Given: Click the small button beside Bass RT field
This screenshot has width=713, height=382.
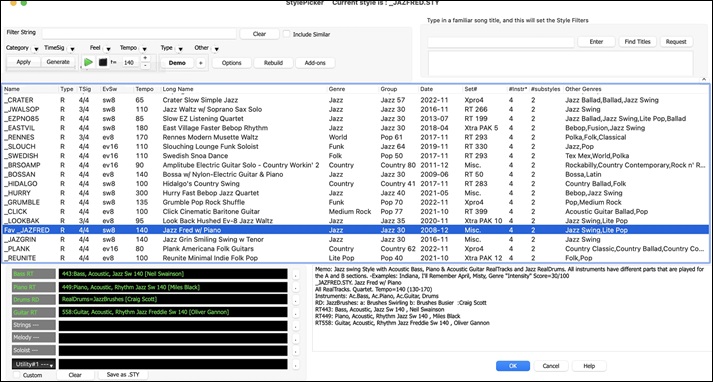Looking at the screenshot, I should [x=296, y=274].
